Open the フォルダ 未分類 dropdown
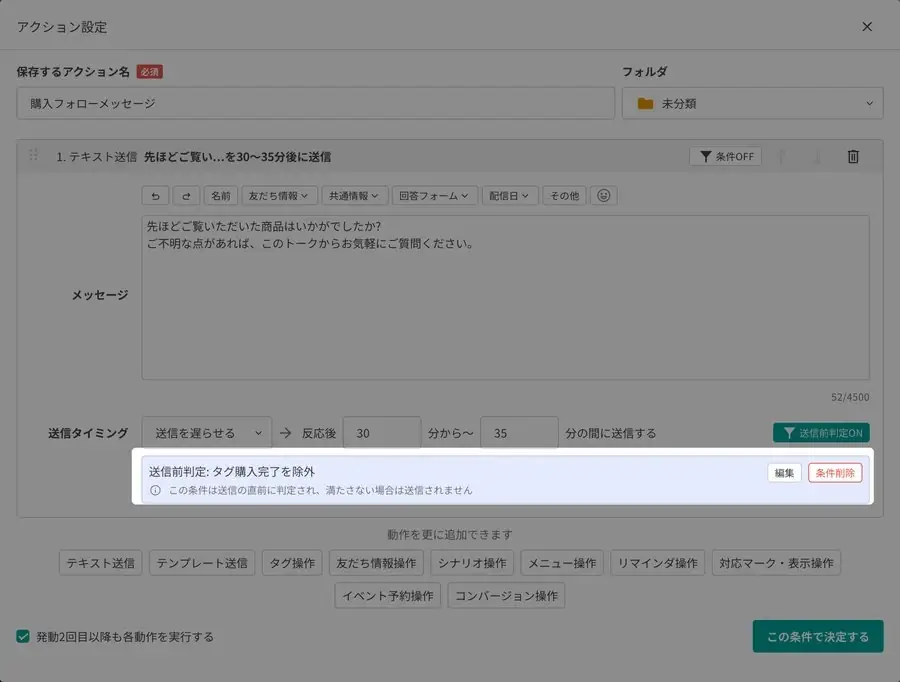Viewport: 900px width, 682px height. point(752,103)
